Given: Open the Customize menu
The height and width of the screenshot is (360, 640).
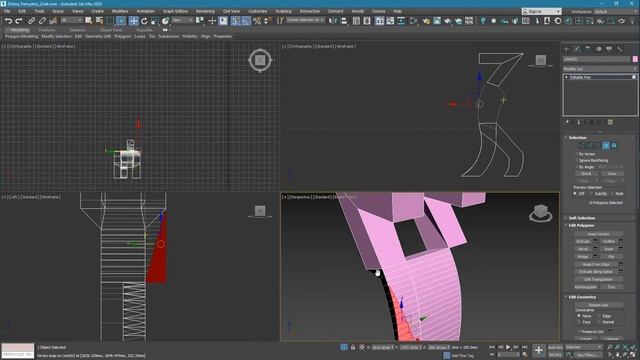Looking at the screenshot, I should pos(258,11).
